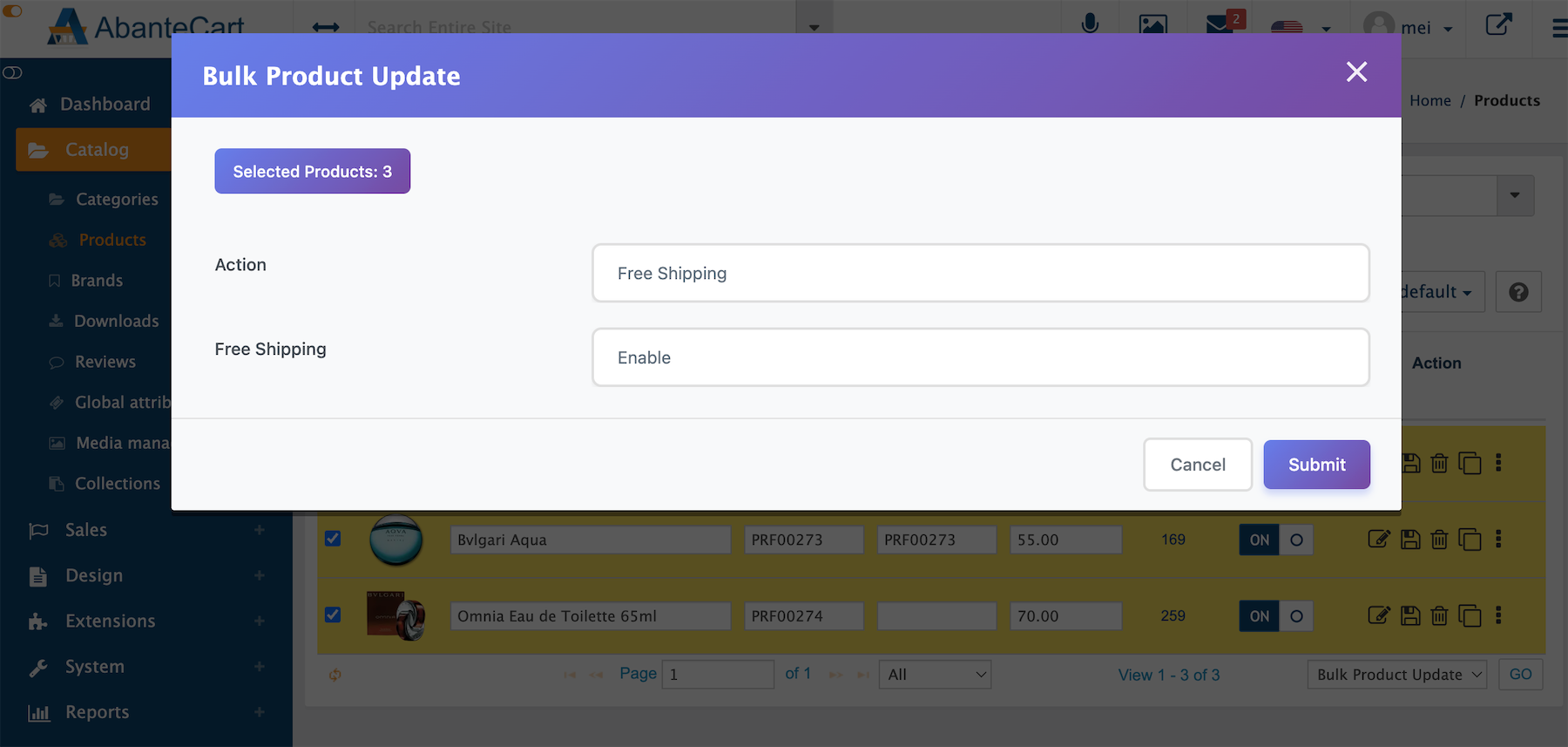Select Reports in the sidebar menu
The width and height of the screenshot is (1568, 747).
point(97,712)
